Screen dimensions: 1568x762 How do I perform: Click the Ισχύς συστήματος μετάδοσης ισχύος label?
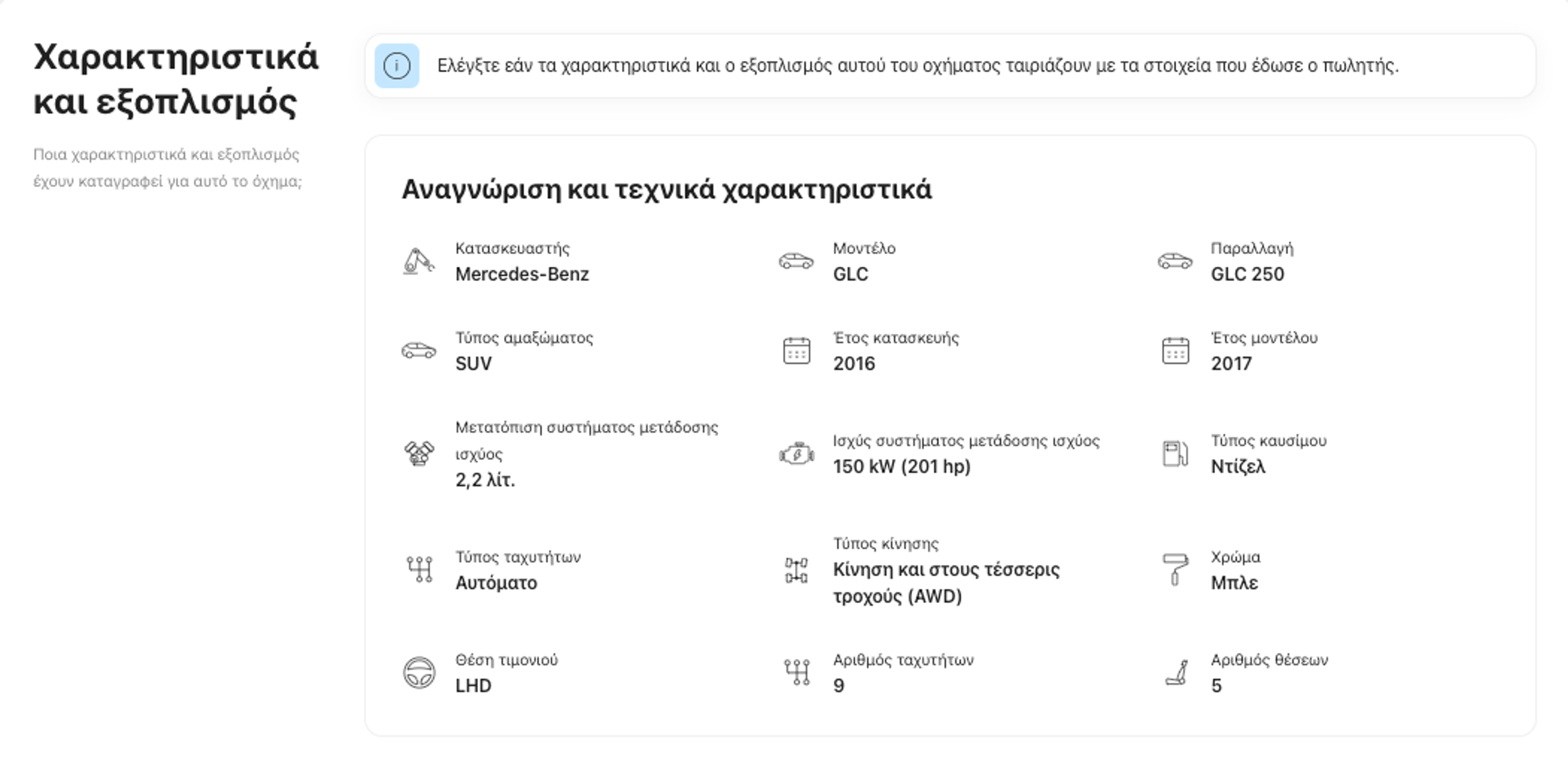click(x=966, y=441)
